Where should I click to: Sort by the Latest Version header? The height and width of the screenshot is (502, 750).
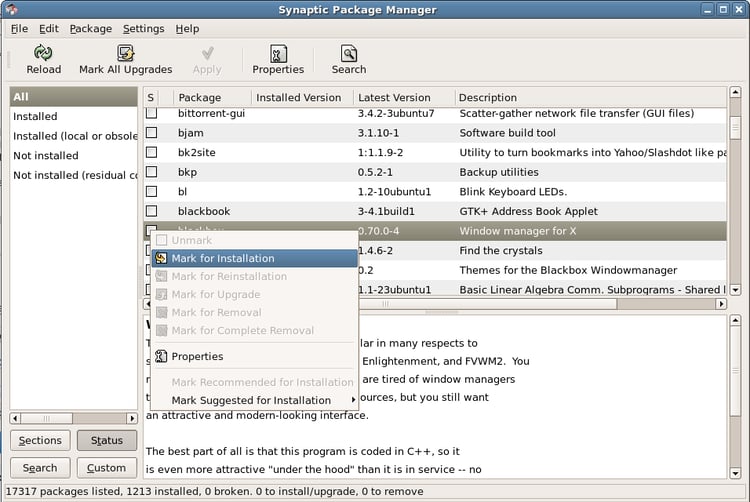(404, 98)
